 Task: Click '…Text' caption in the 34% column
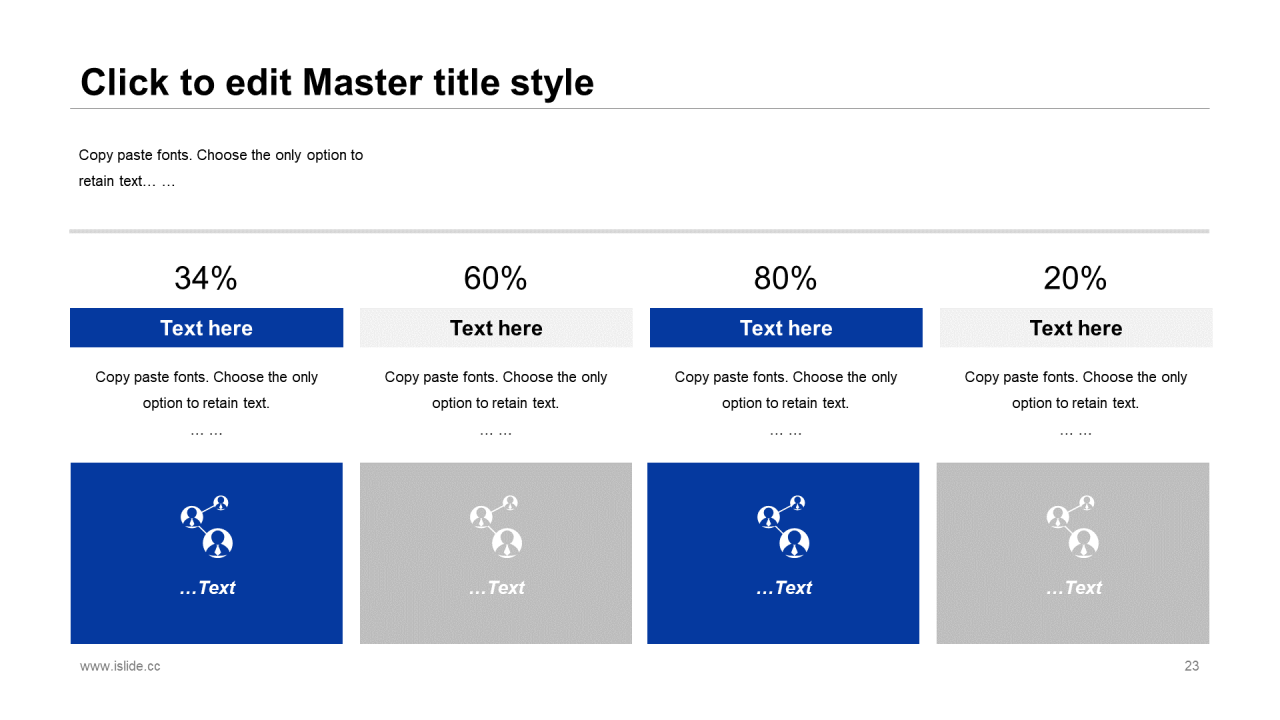(207, 588)
